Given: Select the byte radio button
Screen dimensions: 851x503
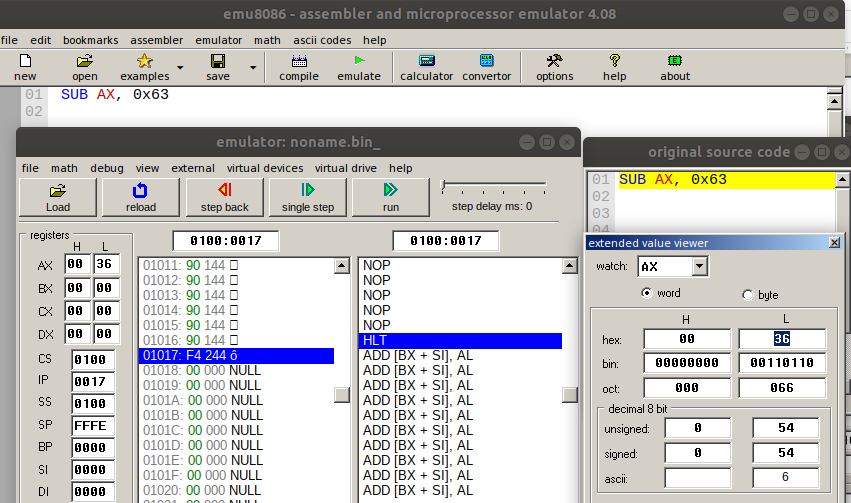Looking at the screenshot, I should click(748, 295).
